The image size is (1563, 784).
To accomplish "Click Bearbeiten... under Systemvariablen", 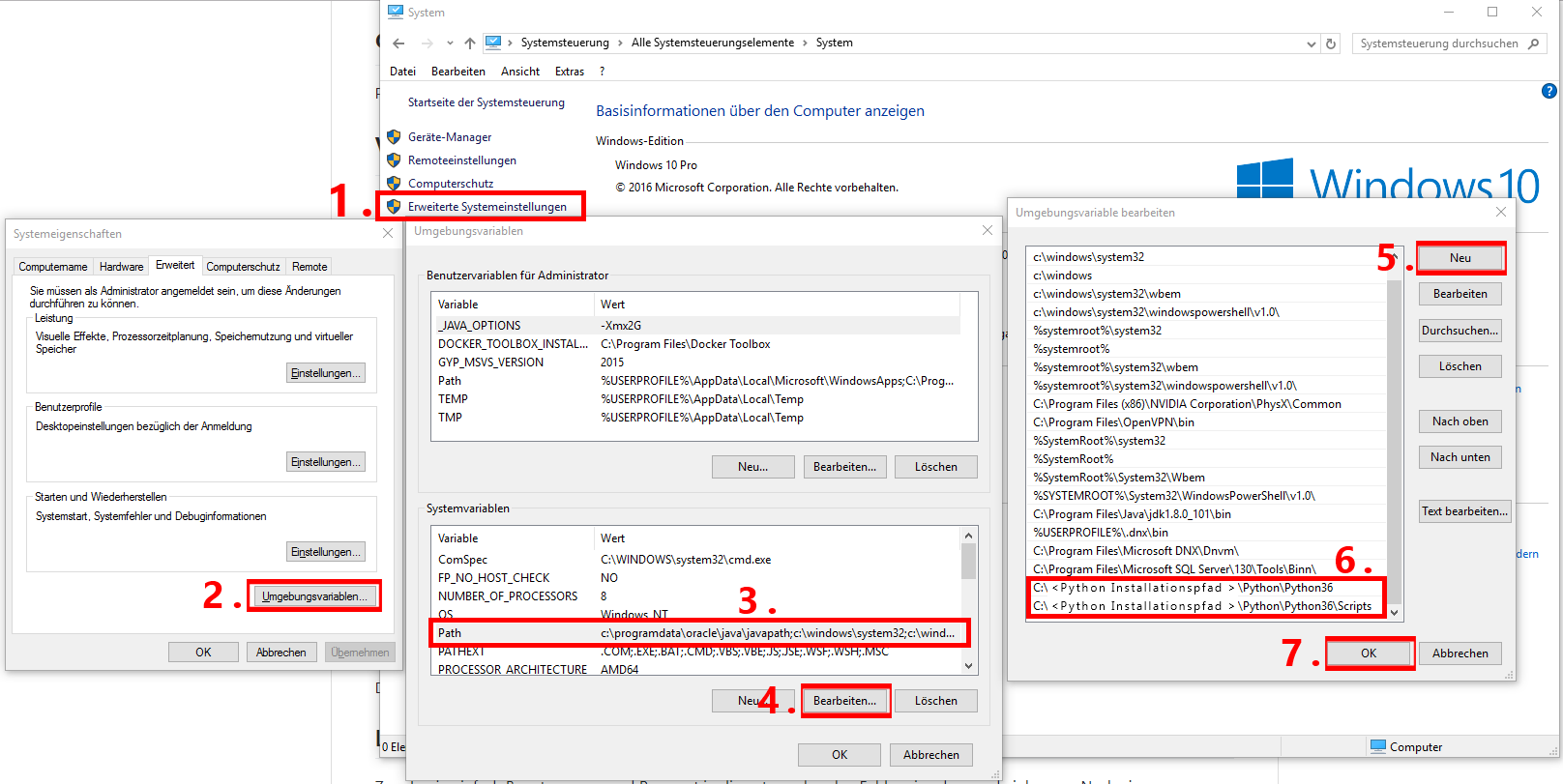I will coord(844,701).
